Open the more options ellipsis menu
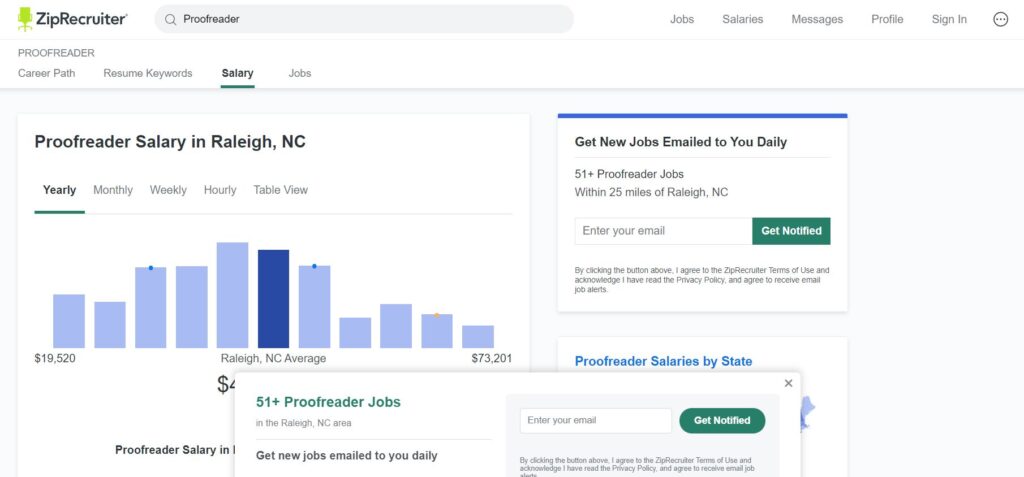Image resolution: width=1024 pixels, height=477 pixels. [x=1000, y=19]
